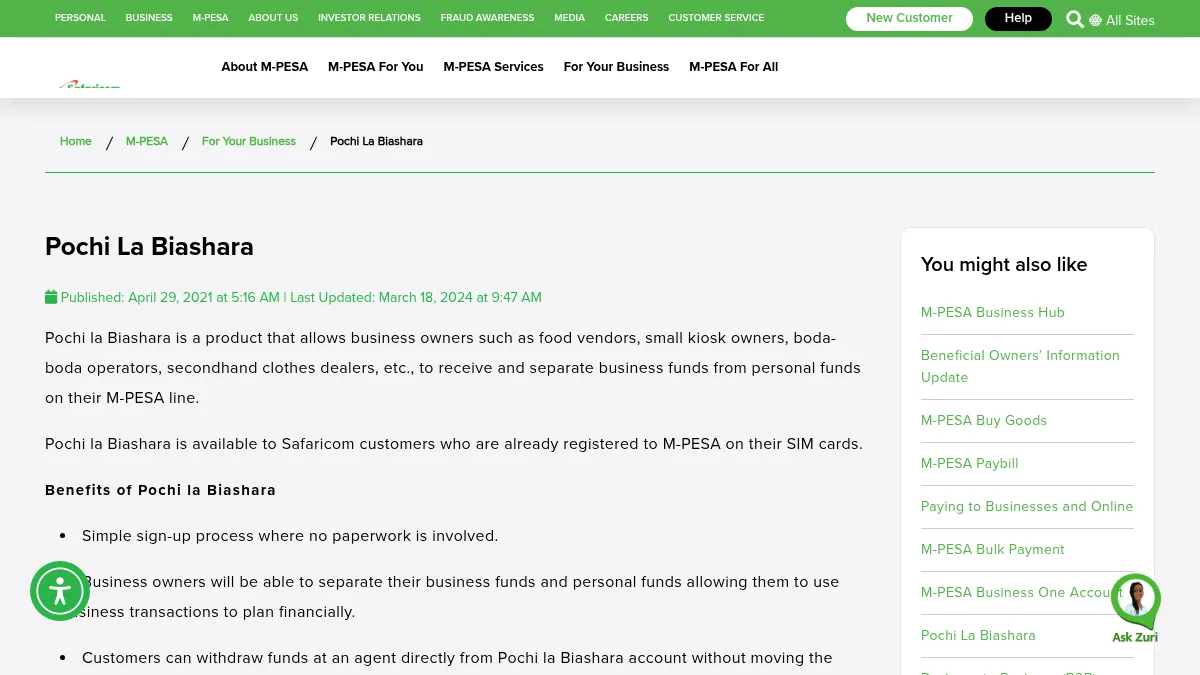Select M-PESA in the top bar

pos(210,18)
